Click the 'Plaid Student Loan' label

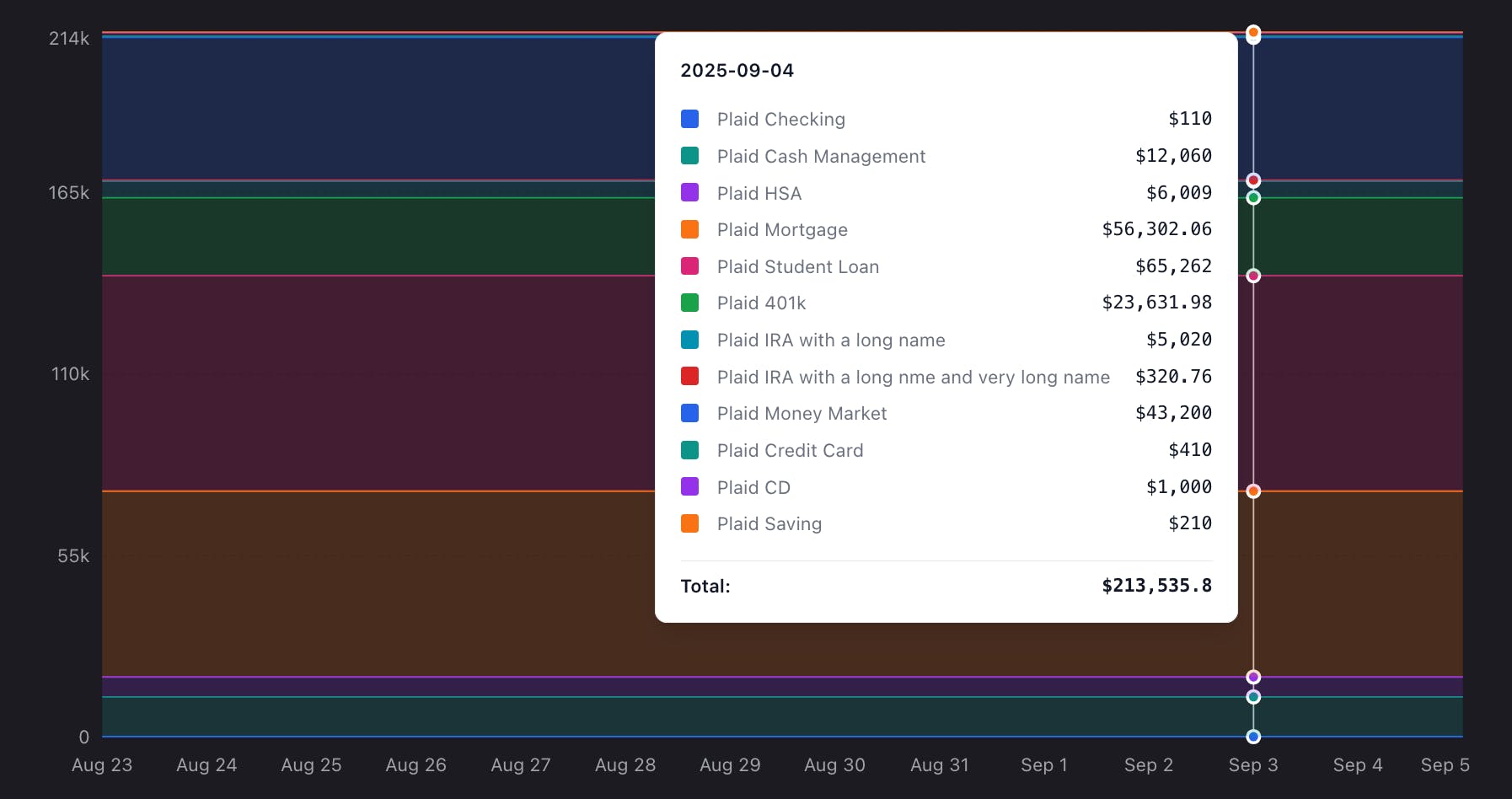(x=797, y=267)
